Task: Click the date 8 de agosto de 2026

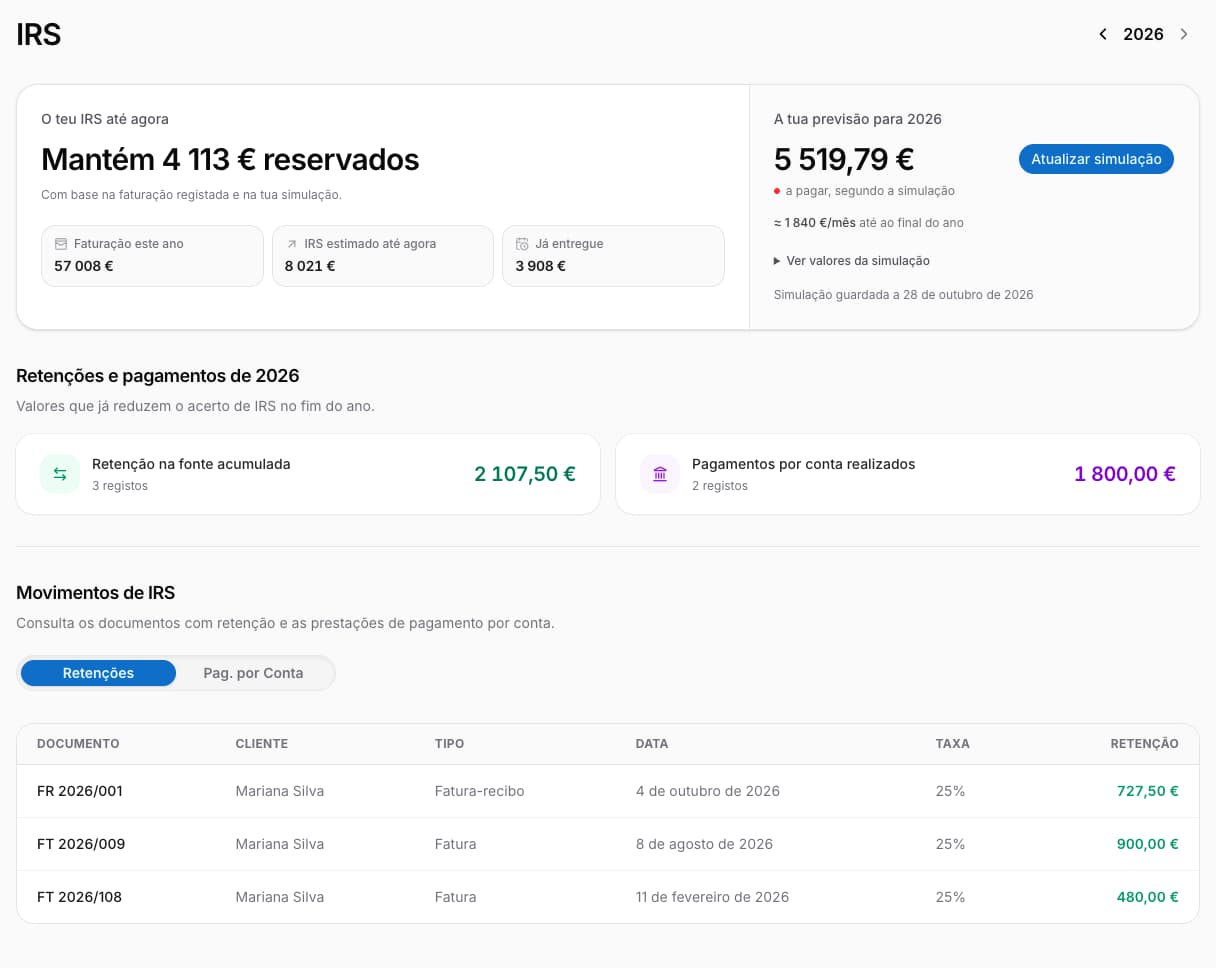Action: pos(704,844)
